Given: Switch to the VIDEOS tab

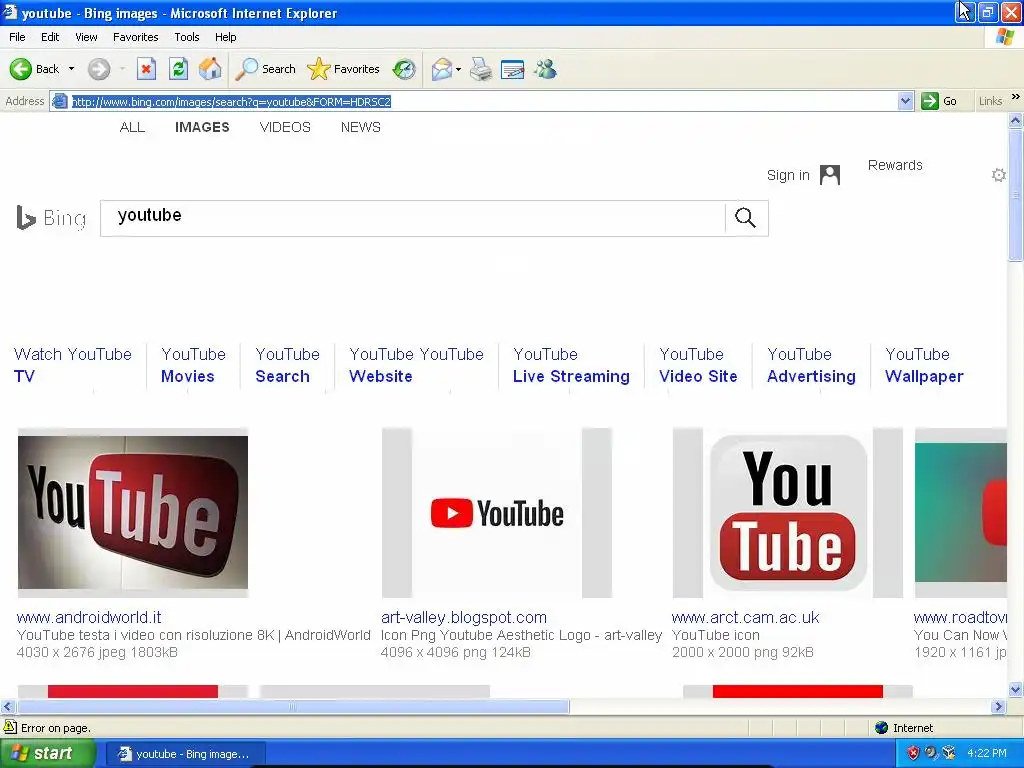Looking at the screenshot, I should pyautogui.click(x=285, y=127).
